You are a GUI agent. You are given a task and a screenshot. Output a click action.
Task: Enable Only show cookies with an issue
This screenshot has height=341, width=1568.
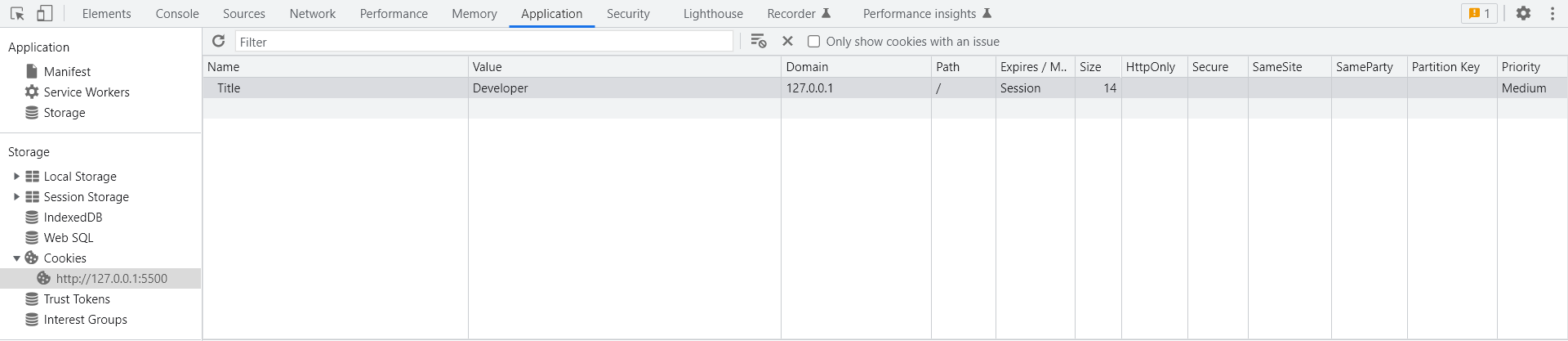coord(813,42)
